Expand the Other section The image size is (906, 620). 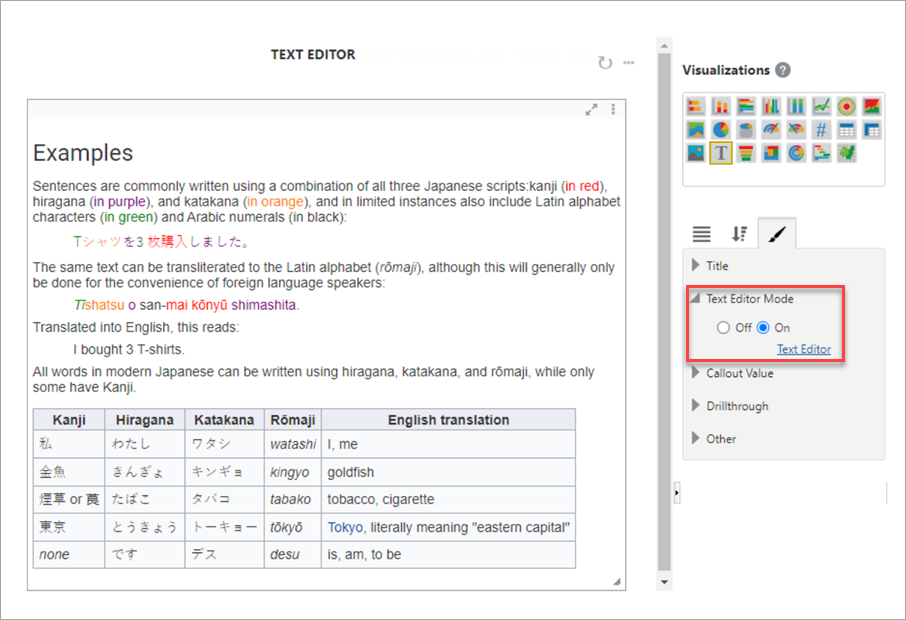(720, 438)
